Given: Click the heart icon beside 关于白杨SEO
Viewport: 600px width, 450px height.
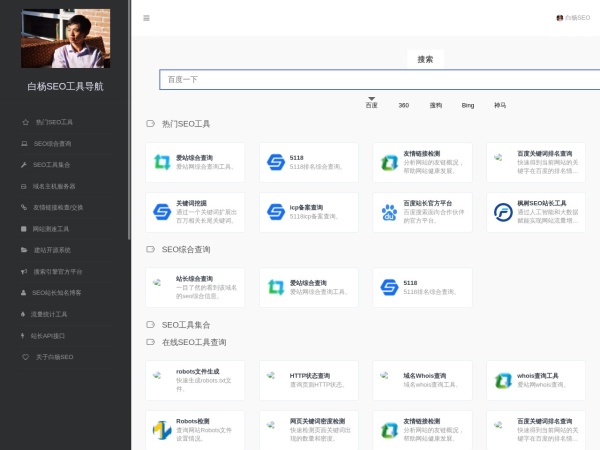Looking at the screenshot, I should pyautogui.click(x=25, y=357).
